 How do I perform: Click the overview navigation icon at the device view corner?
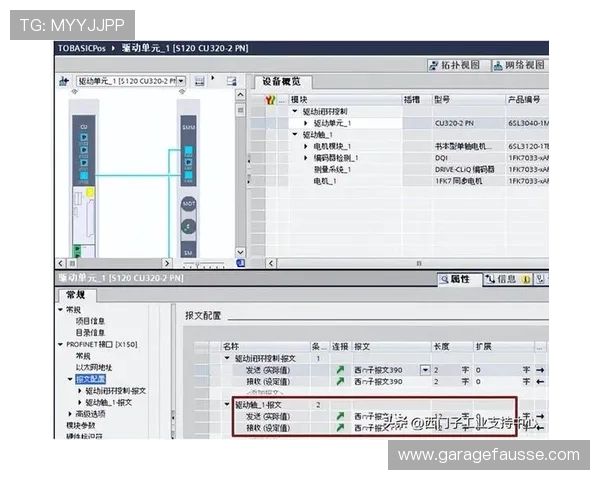click(240, 263)
